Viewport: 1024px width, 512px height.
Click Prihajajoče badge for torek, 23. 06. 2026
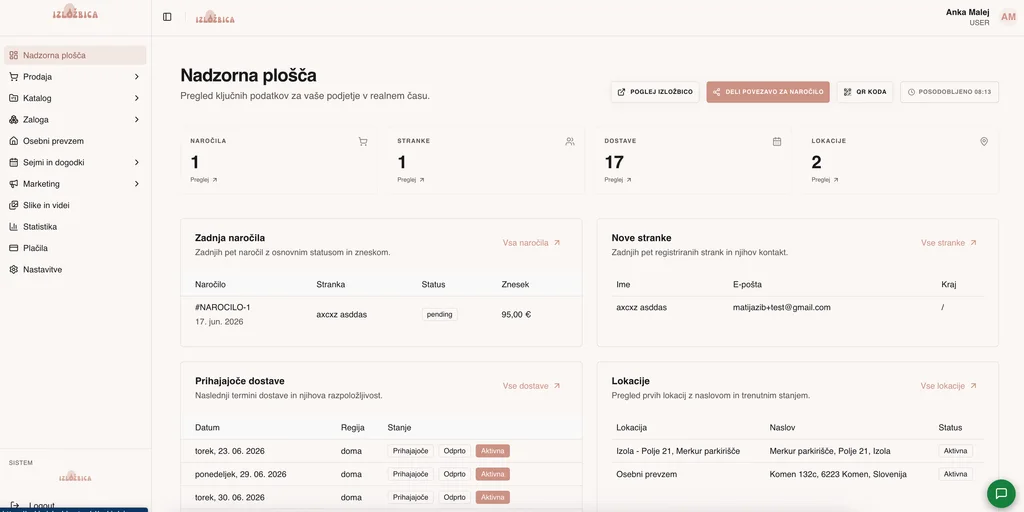tap(411, 451)
